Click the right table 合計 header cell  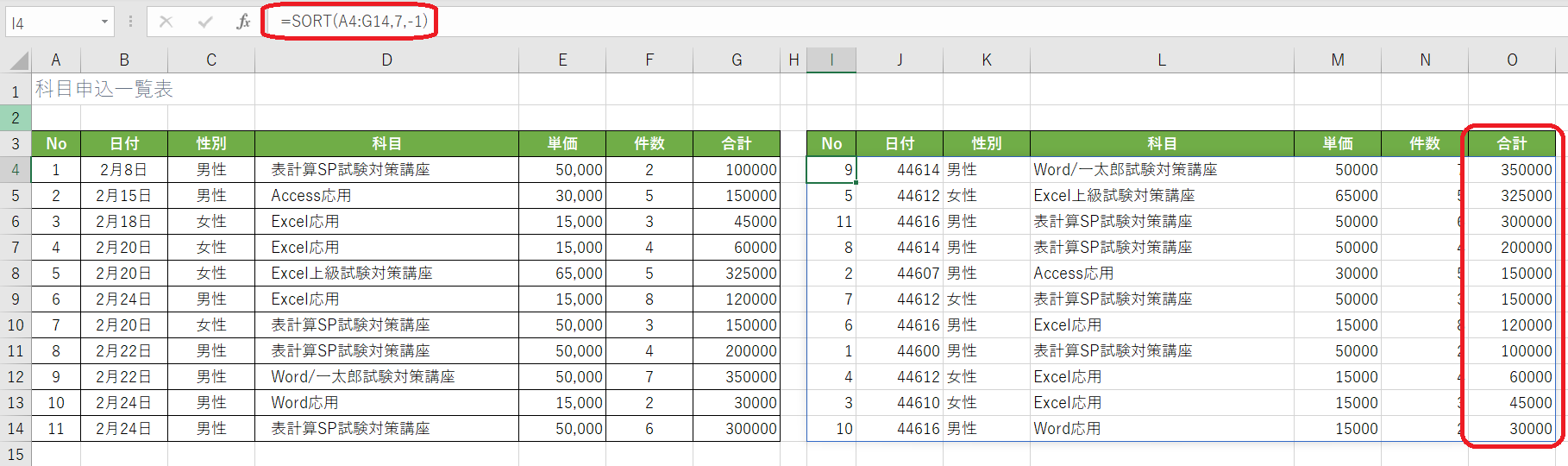pyautogui.click(x=1511, y=144)
